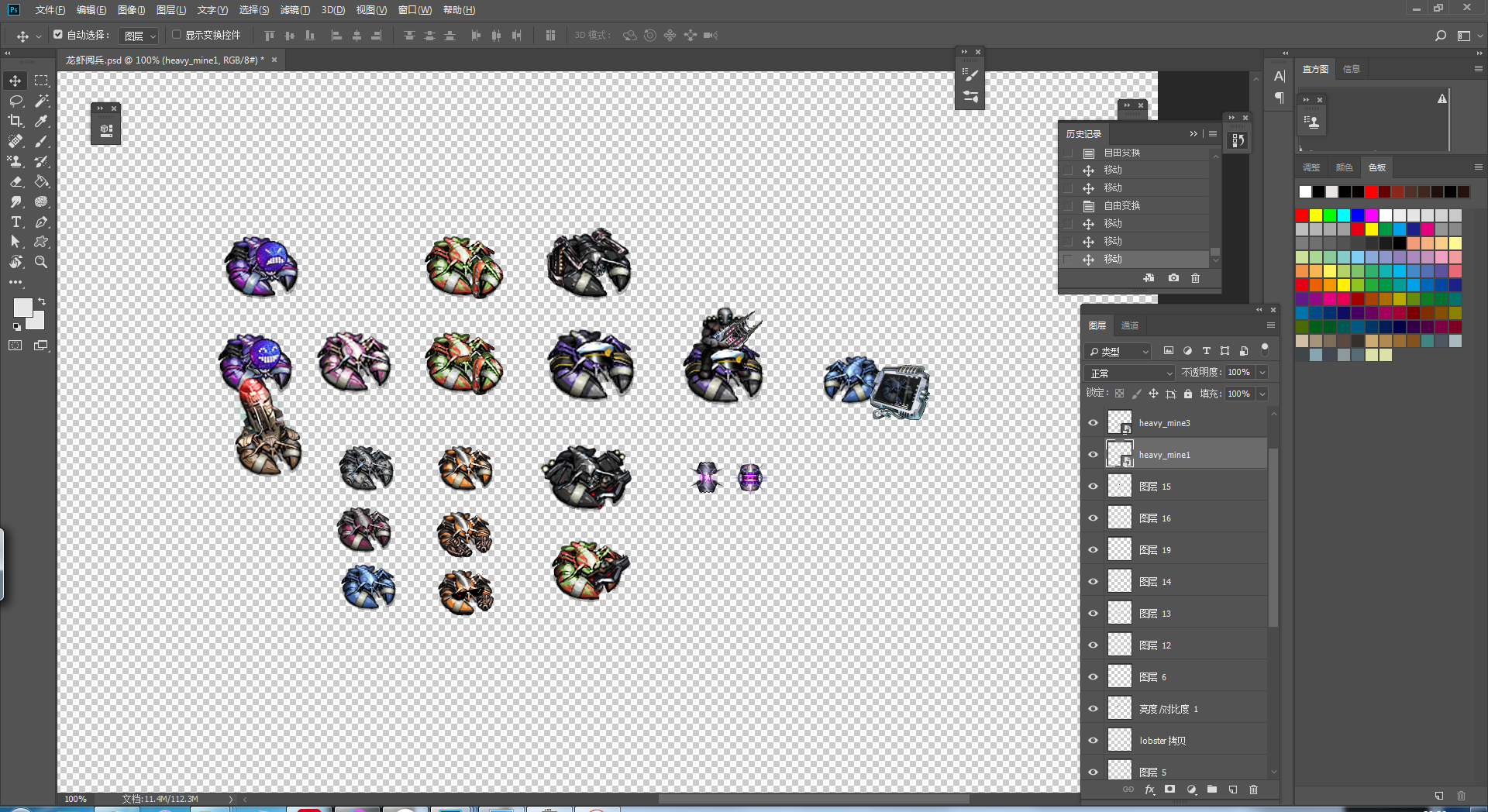Image resolution: width=1488 pixels, height=812 pixels.
Task: Select the Horizontal Type tool
Action: pyautogui.click(x=15, y=222)
